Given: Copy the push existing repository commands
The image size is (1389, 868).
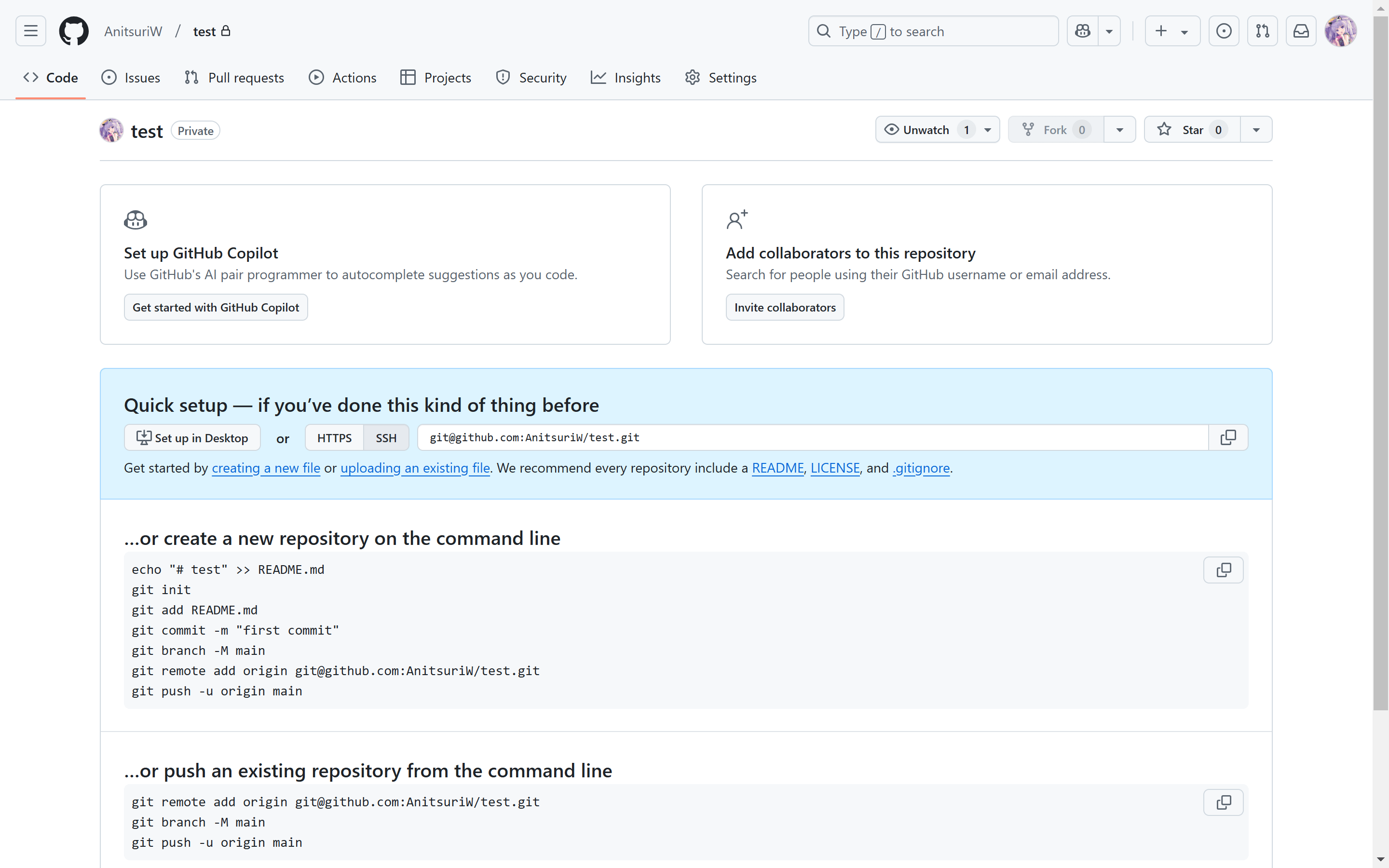Looking at the screenshot, I should pyautogui.click(x=1223, y=802).
